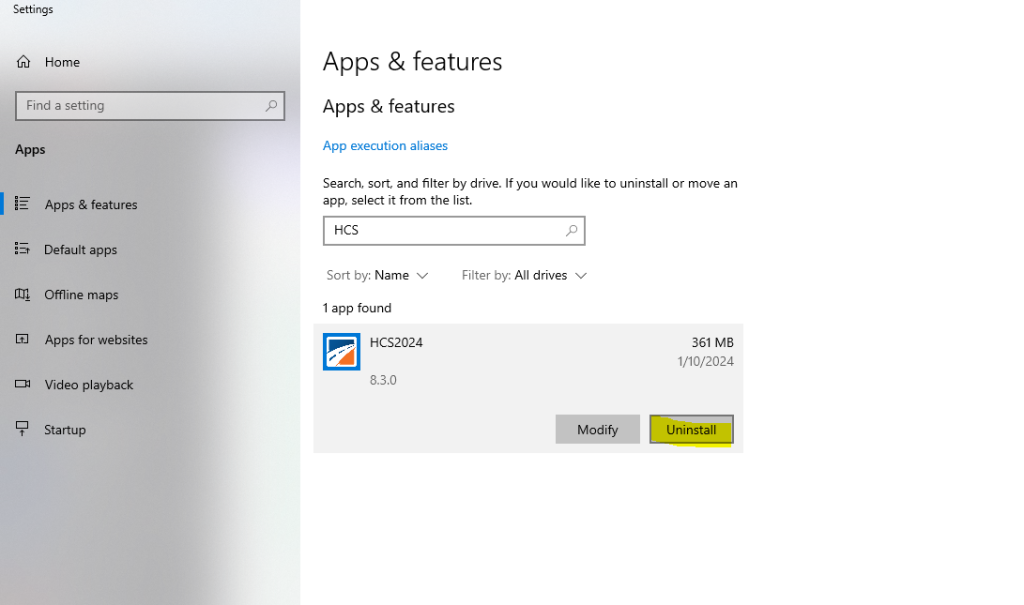Screen dimensions: 1024x605
Task: Open the Filter by All drives dropdown
Action: click(x=524, y=275)
